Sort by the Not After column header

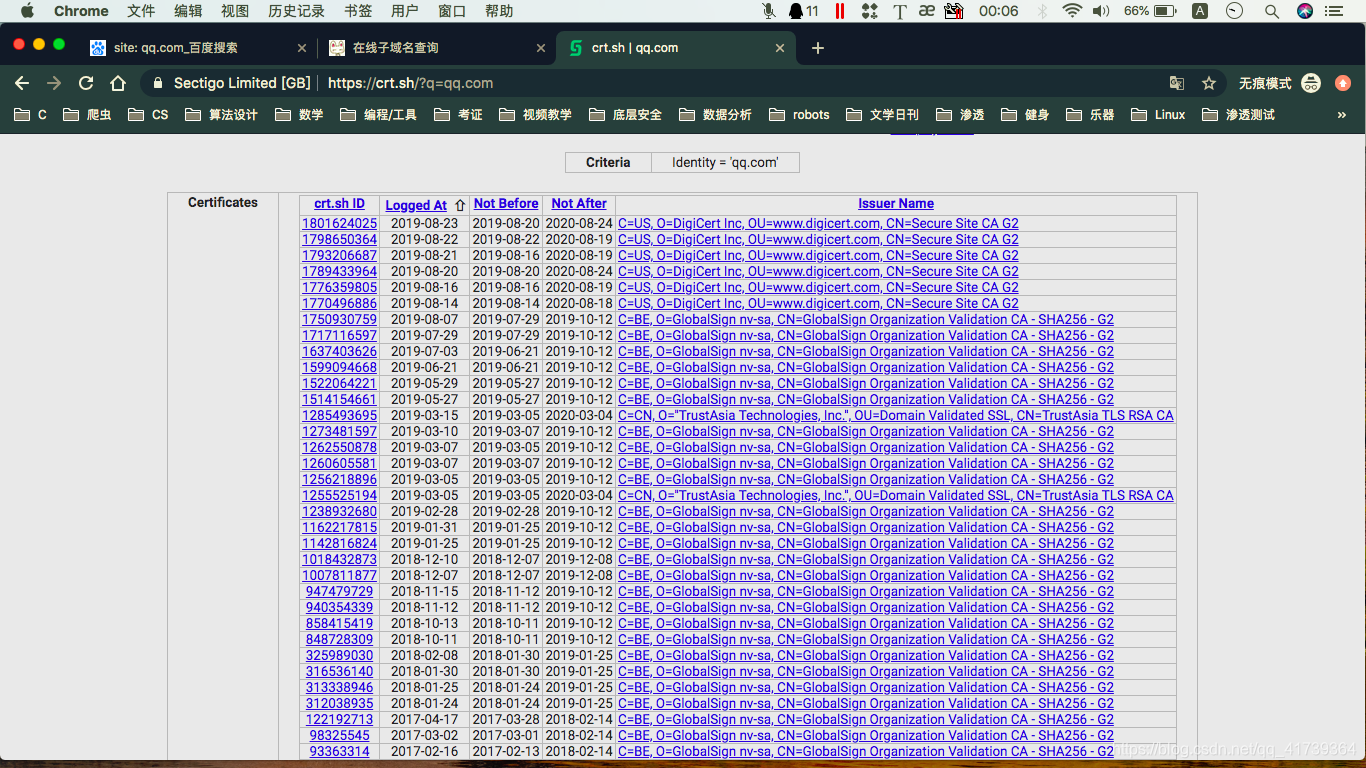click(x=579, y=203)
